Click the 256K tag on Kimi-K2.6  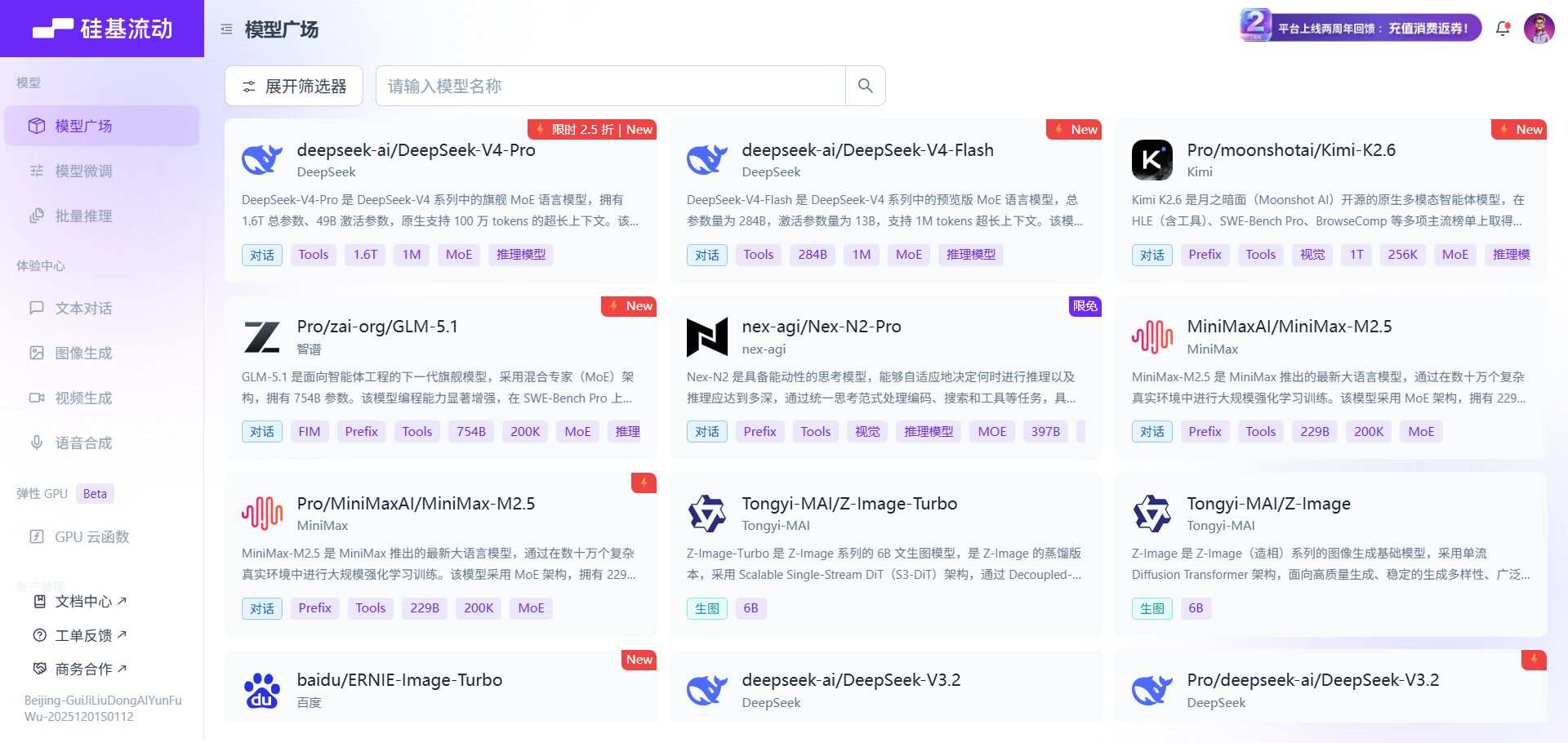[x=1402, y=255]
